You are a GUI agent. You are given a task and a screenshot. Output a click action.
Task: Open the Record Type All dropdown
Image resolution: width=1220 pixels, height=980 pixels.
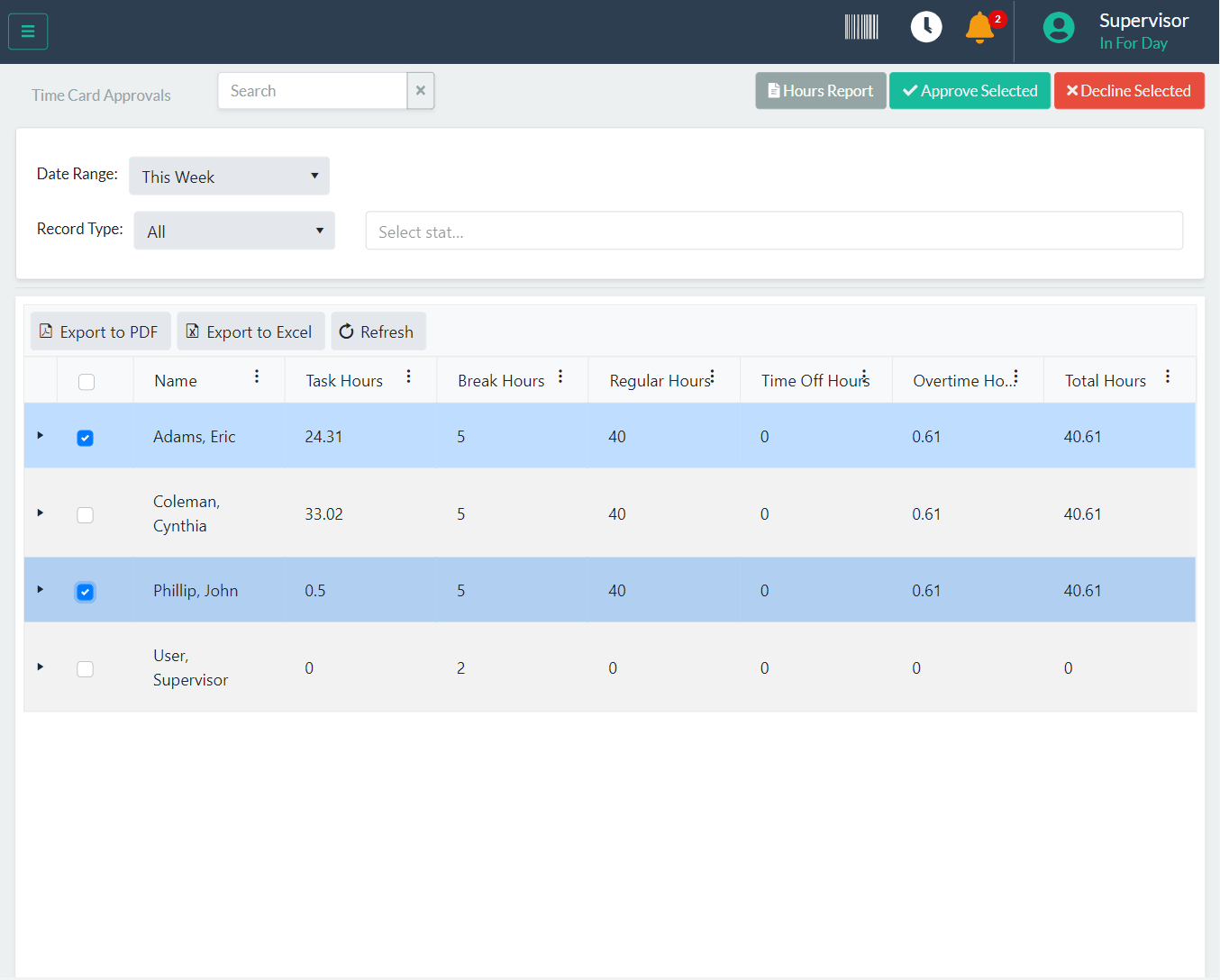[x=234, y=231]
